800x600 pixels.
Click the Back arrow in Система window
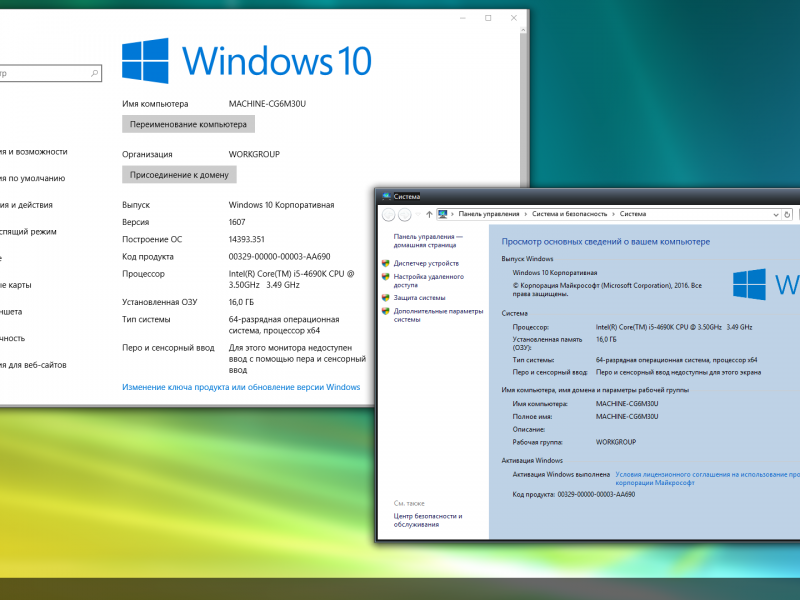pyautogui.click(x=388, y=215)
